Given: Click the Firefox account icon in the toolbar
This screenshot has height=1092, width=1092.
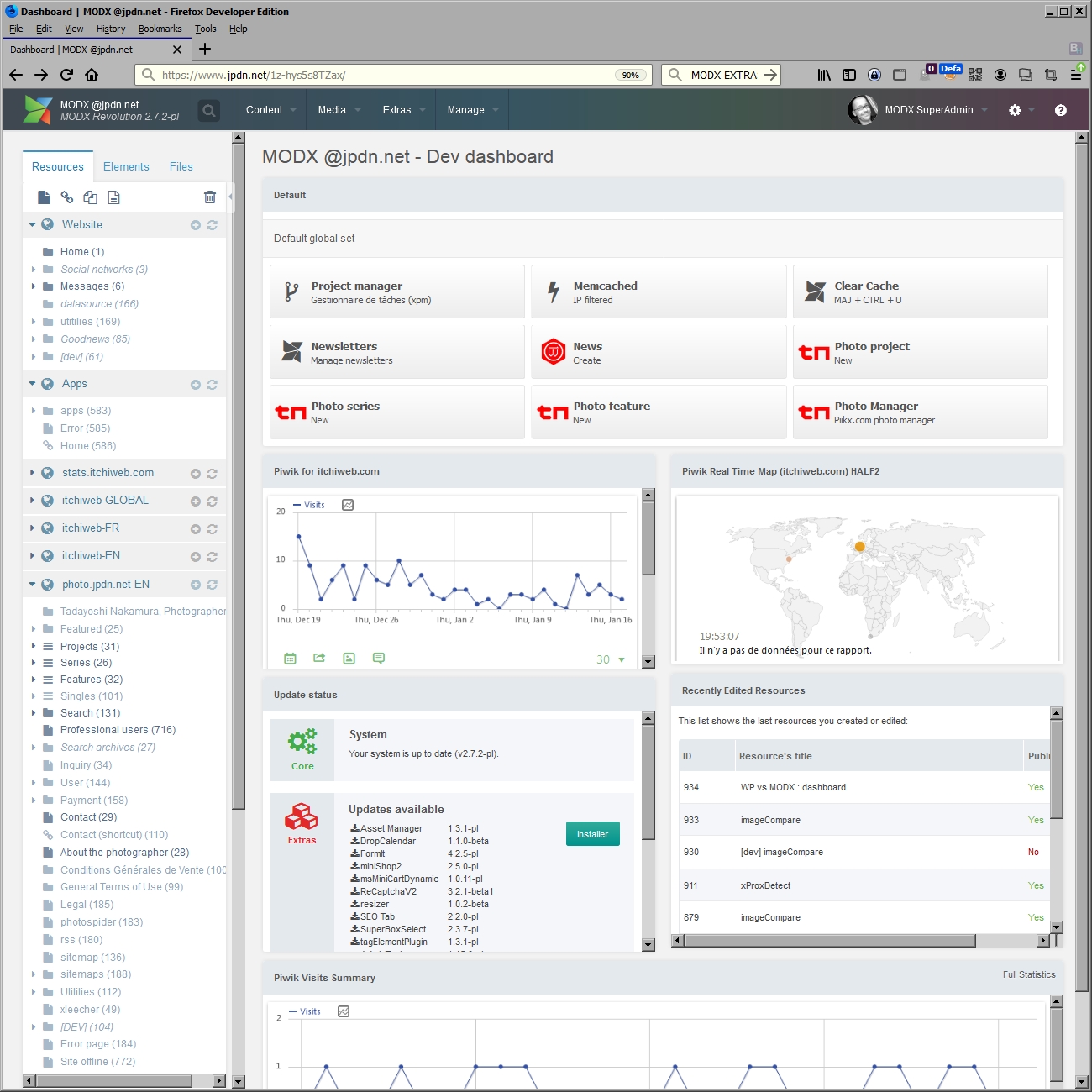Looking at the screenshot, I should (1000, 75).
